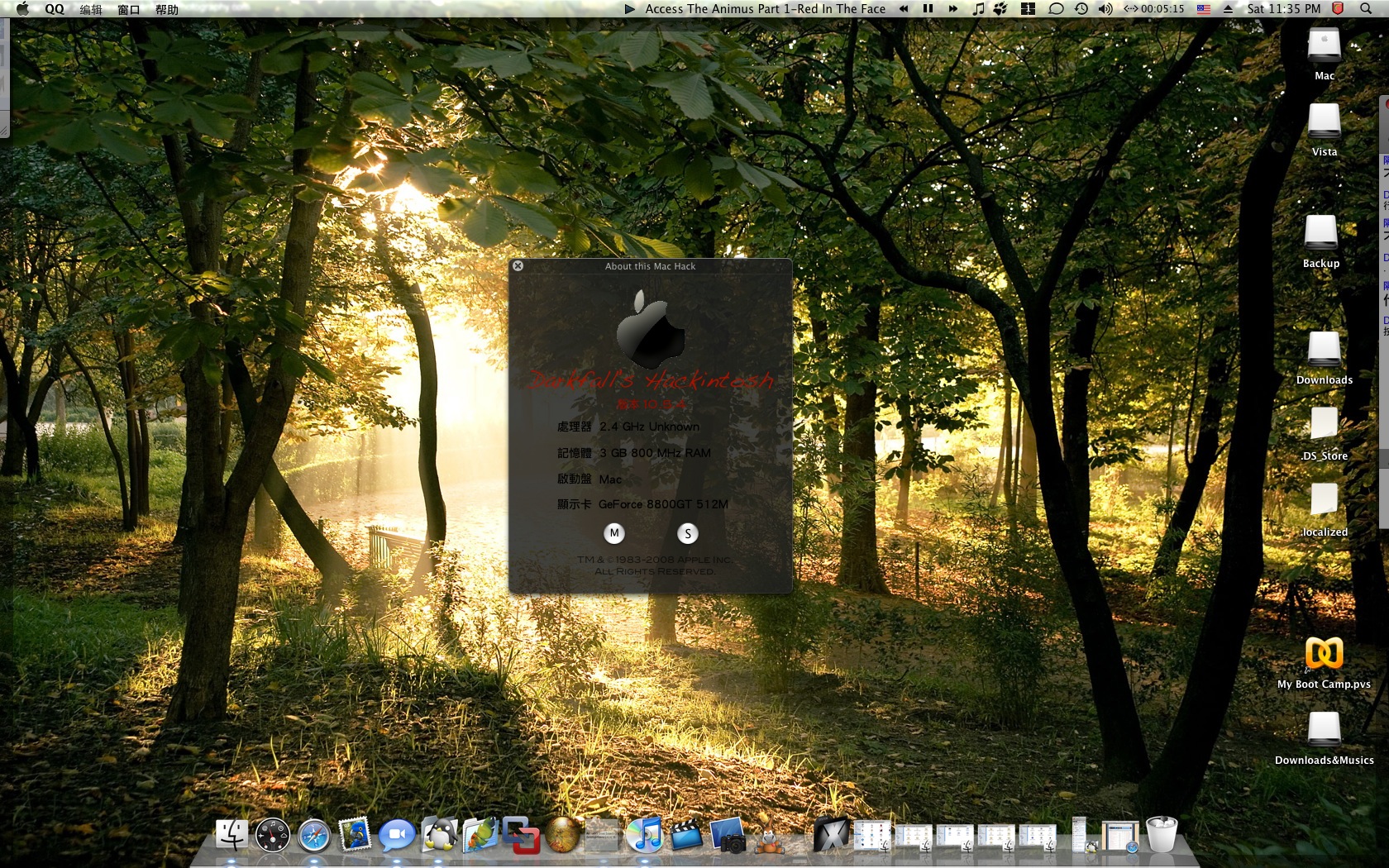
Task: Open the 编辑 menu
Action: (x=91, y=9)
